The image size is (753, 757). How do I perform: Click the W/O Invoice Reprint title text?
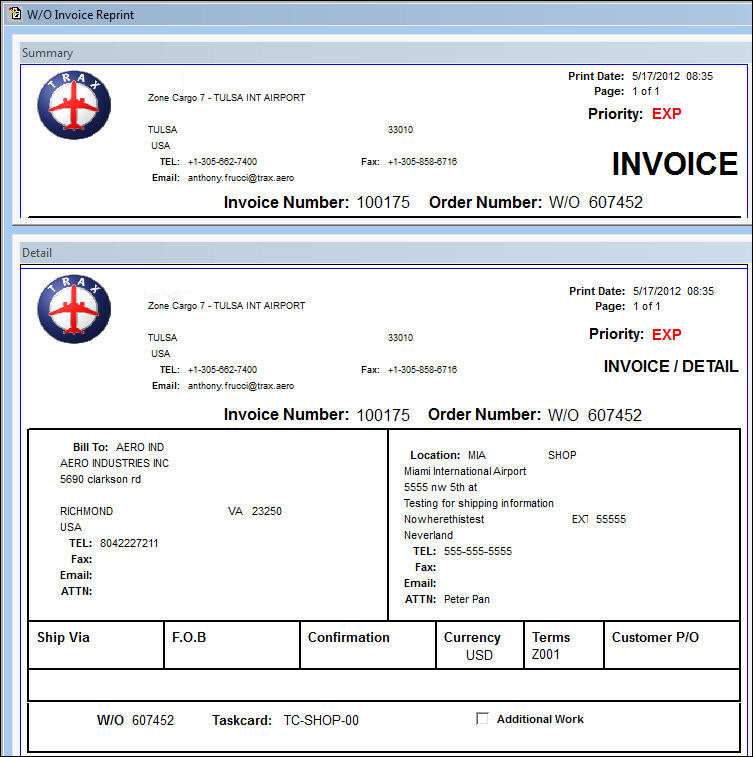80,14
